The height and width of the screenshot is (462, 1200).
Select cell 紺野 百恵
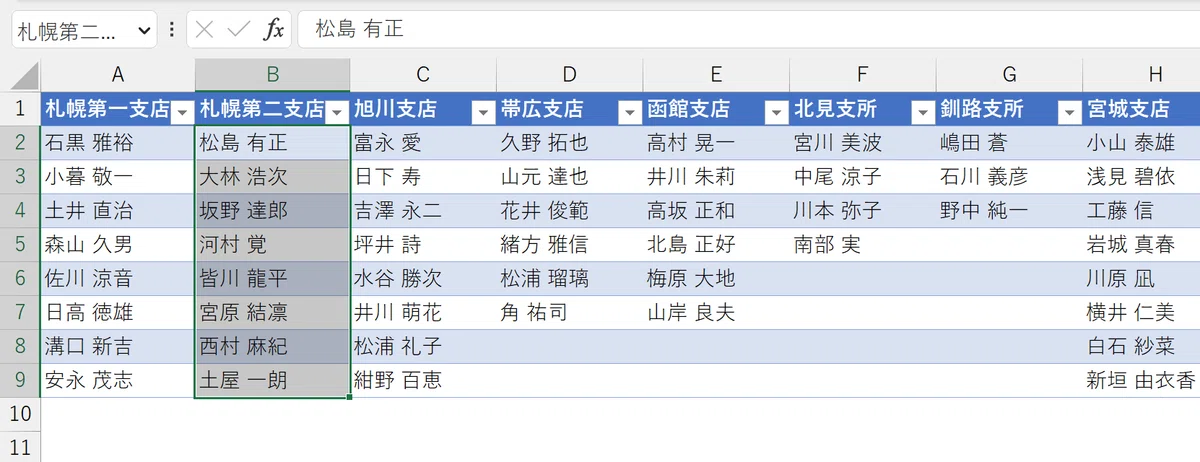tap(423, 381)
